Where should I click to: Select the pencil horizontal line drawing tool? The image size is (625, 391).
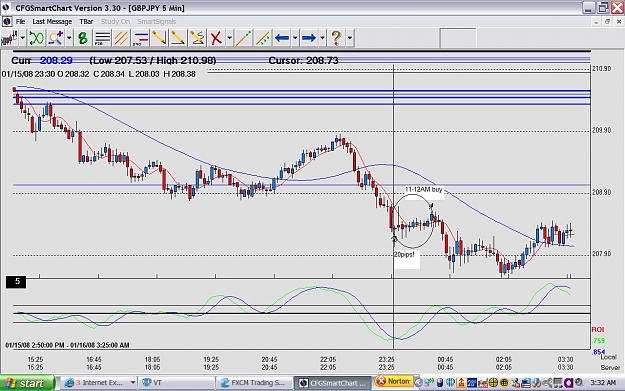pyautogui.click(x=178, y=38)
